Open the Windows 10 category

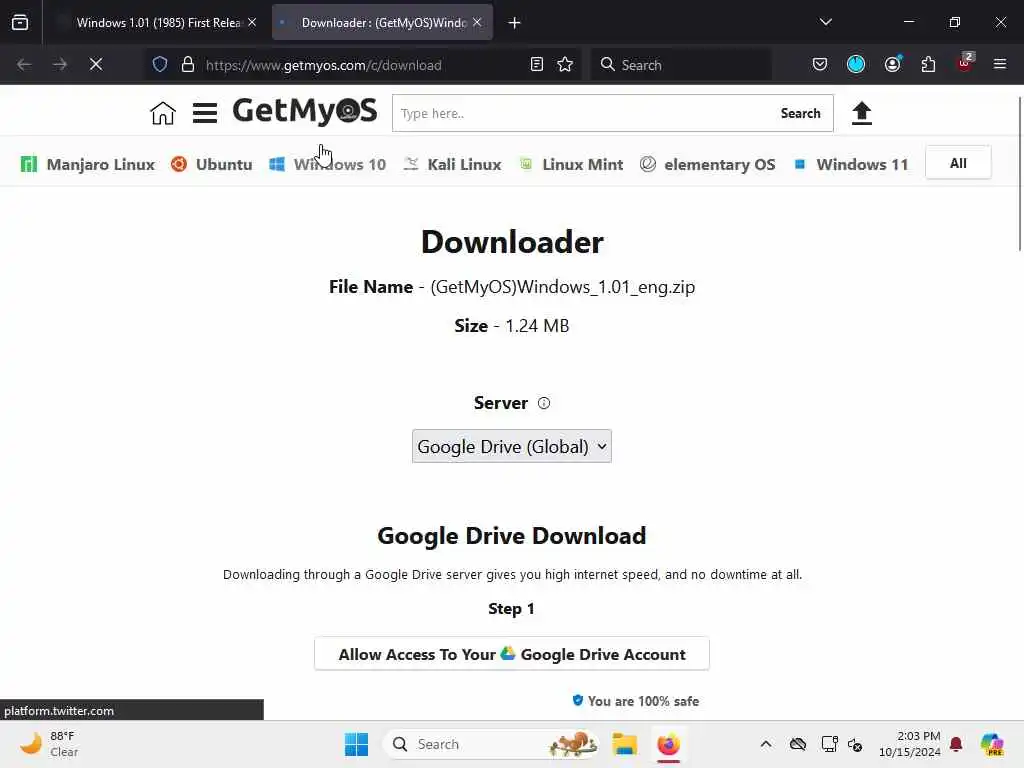pyautogui.click(x=327, y=164)
